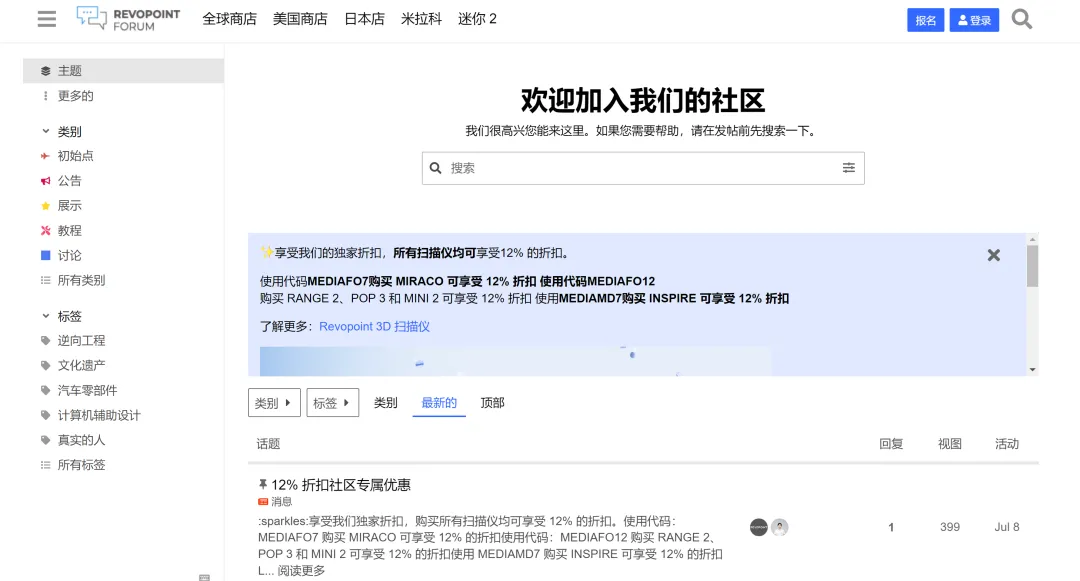Click the 展示 star icon
This screenshot has height=581, width=1080.
pos(45,206)
